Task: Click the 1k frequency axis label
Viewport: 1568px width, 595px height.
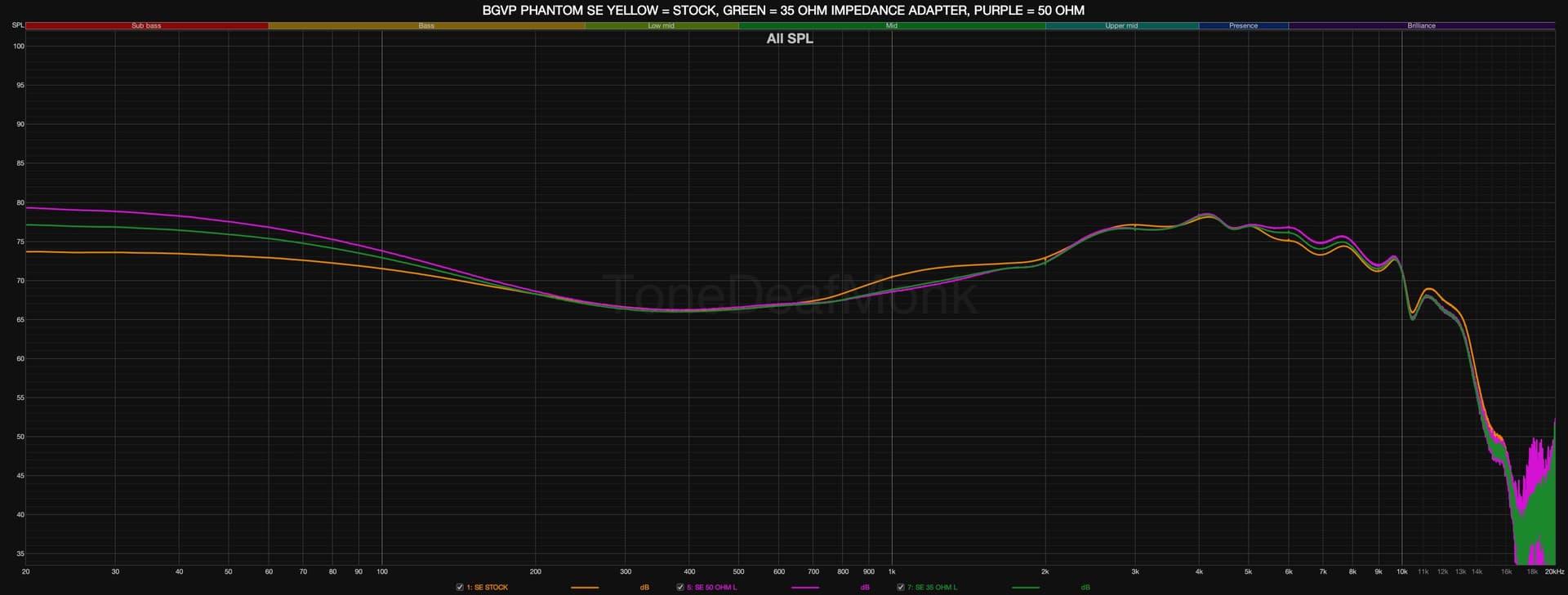Action: click(892, 572)
